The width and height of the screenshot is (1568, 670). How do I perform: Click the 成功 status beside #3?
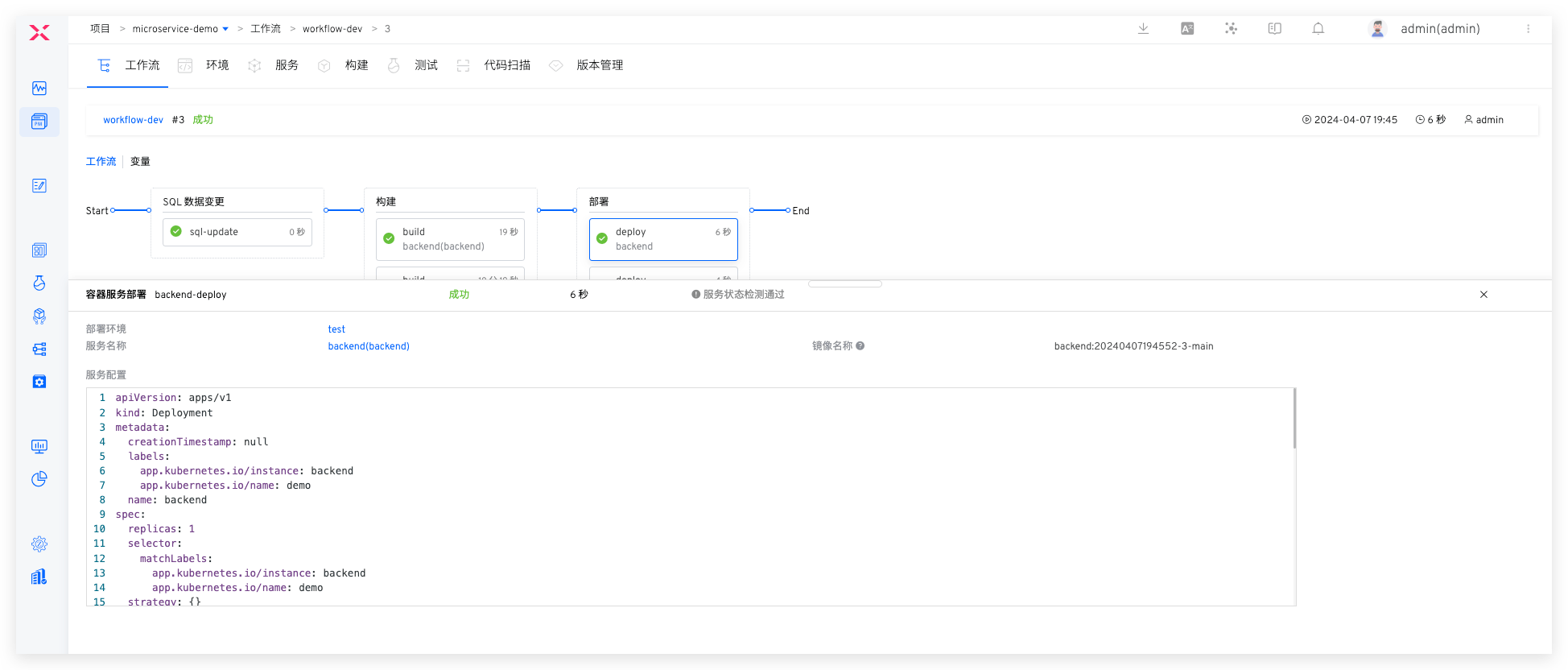203,120
